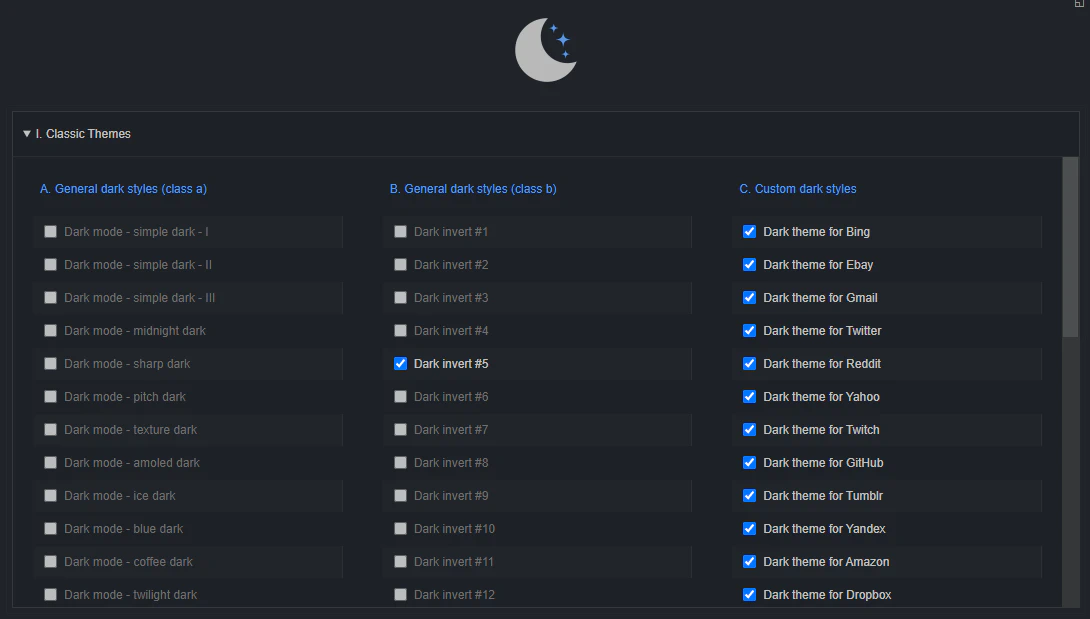The height and width of the screenshot is (619, 1090).
Task: Select Dark mode - amoled dark checkbox
Action: [x=51, y=463]
